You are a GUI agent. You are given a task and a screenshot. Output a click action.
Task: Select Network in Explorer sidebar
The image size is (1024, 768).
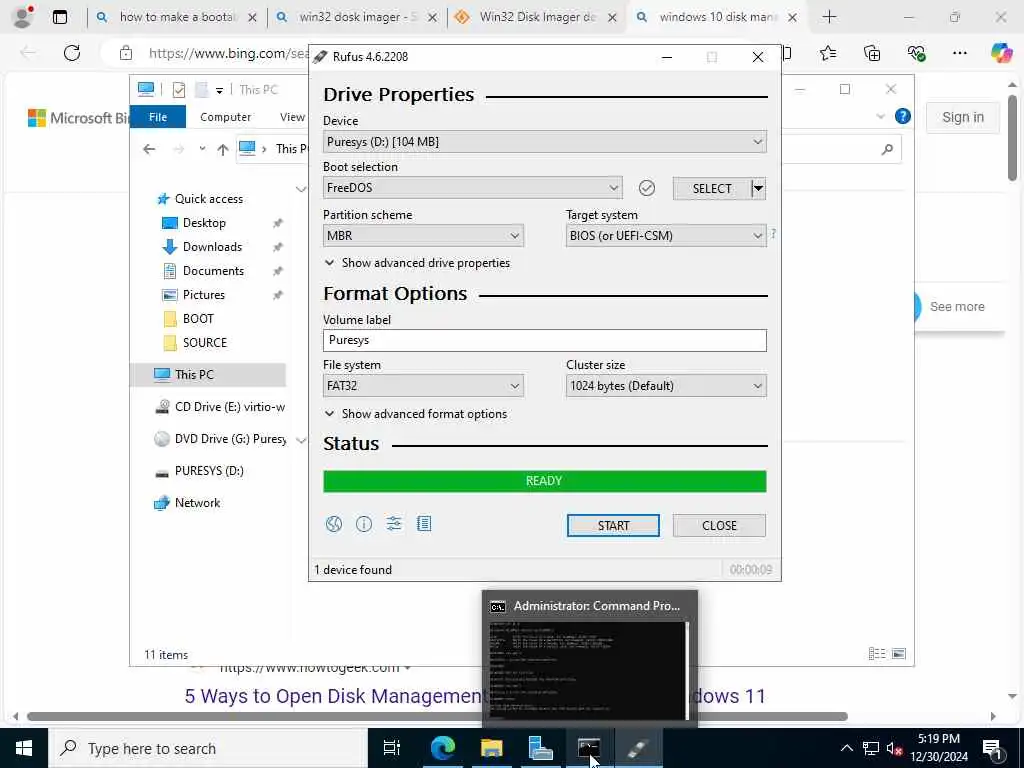click(197, 503)
